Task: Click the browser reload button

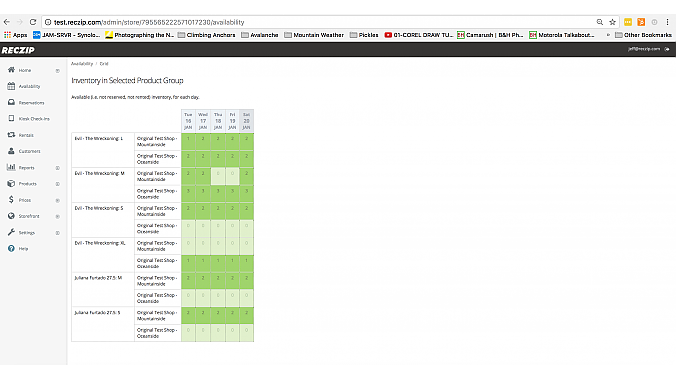Action: pyautogui.click(x=33, y=22)
